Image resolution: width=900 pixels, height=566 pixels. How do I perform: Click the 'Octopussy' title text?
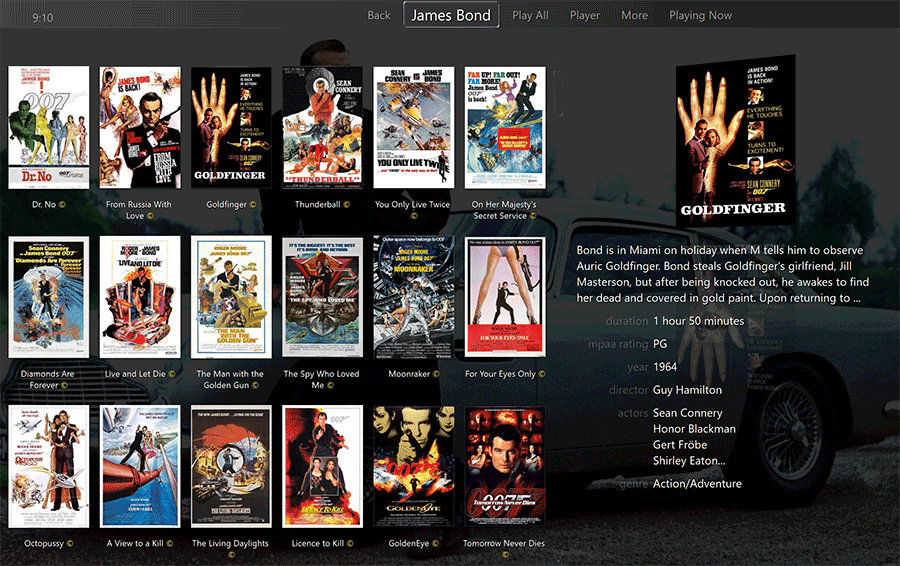click(44, 544)
